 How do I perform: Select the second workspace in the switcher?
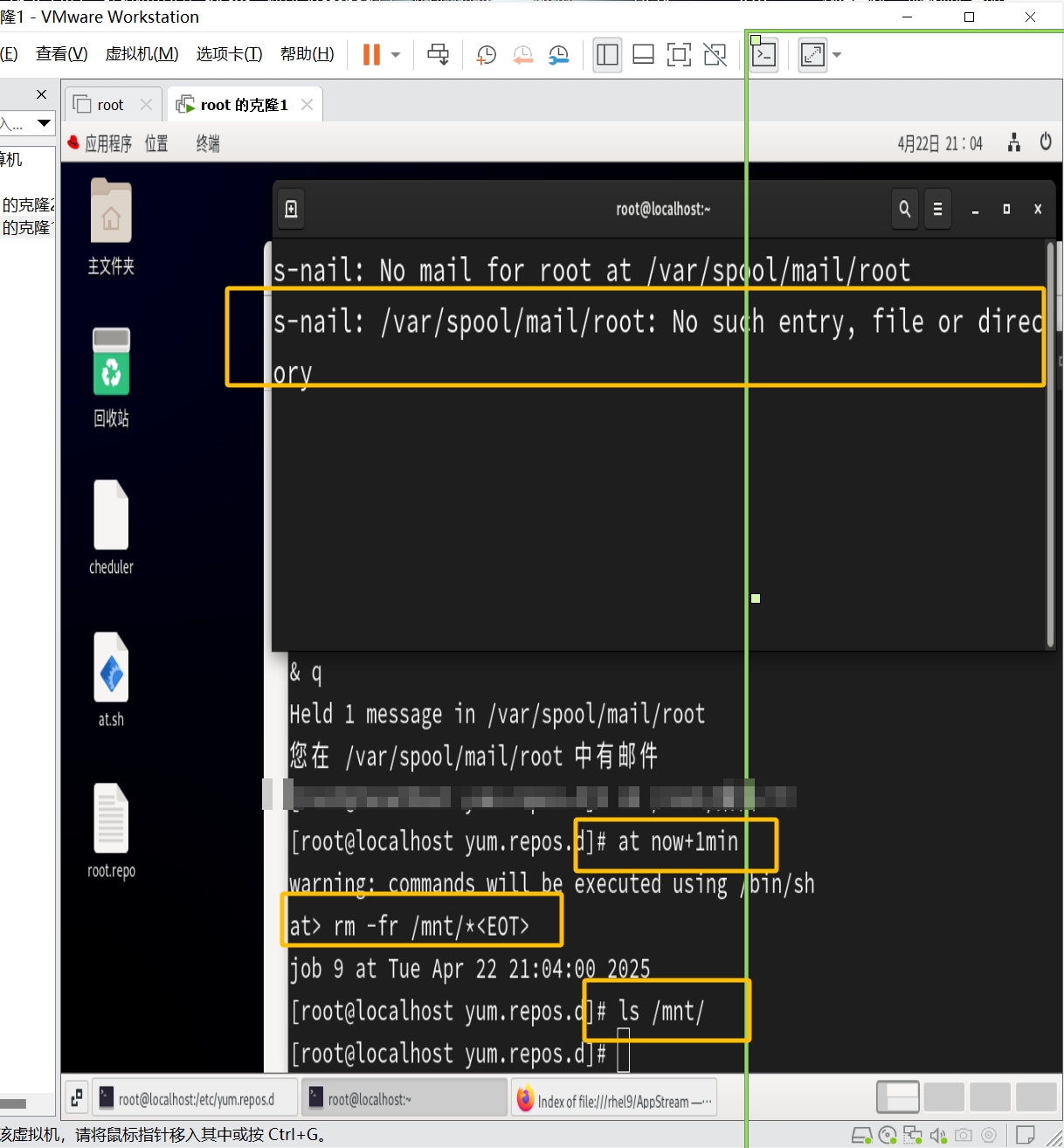point(943,1096)
